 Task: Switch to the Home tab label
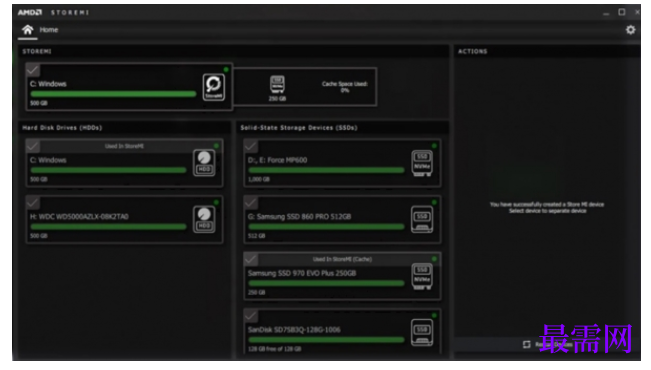click(49, 30)
